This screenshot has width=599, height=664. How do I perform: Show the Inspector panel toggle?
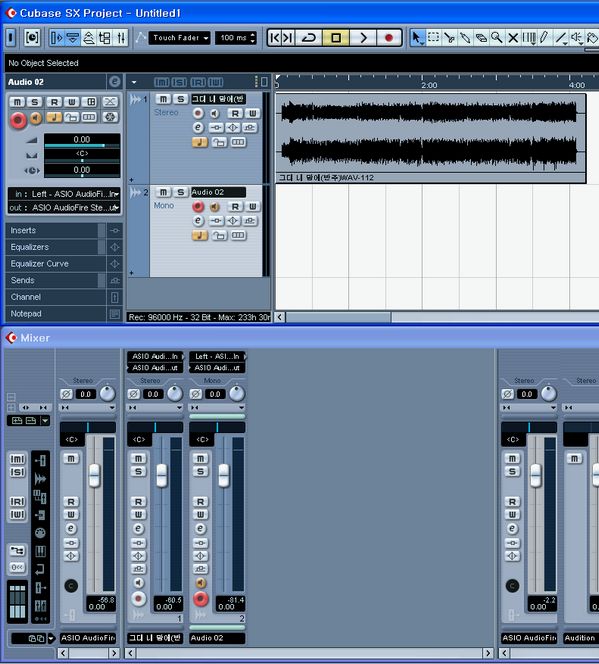56,38
